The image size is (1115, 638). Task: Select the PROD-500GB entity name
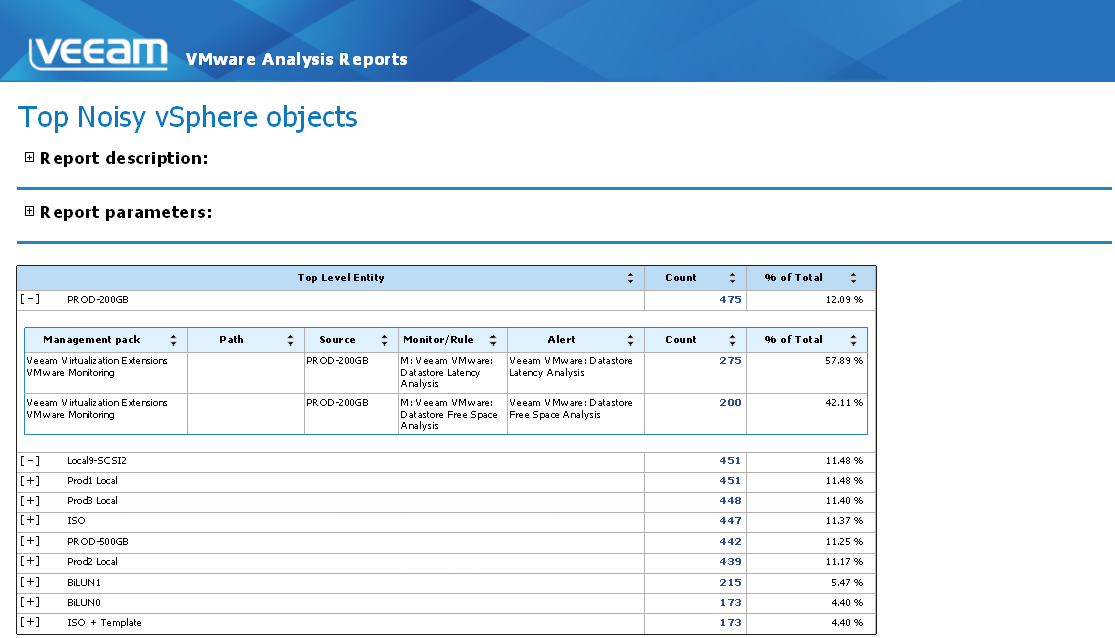tap(97, 541)
